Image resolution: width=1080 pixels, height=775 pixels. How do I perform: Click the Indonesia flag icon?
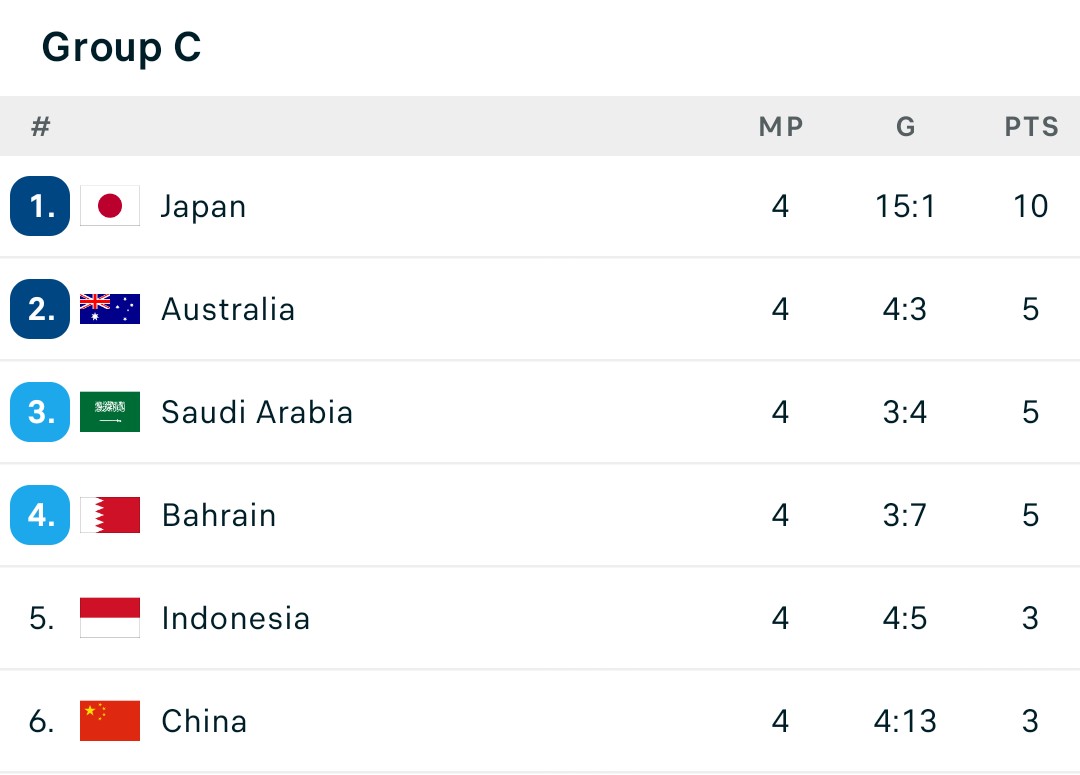coord(110,618)
